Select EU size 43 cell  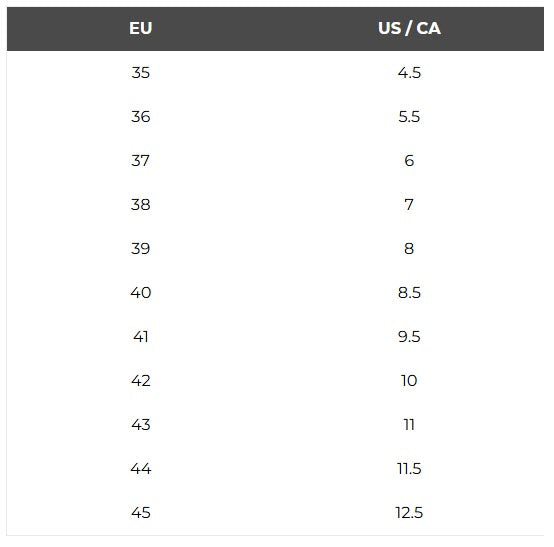coord(141,424)
